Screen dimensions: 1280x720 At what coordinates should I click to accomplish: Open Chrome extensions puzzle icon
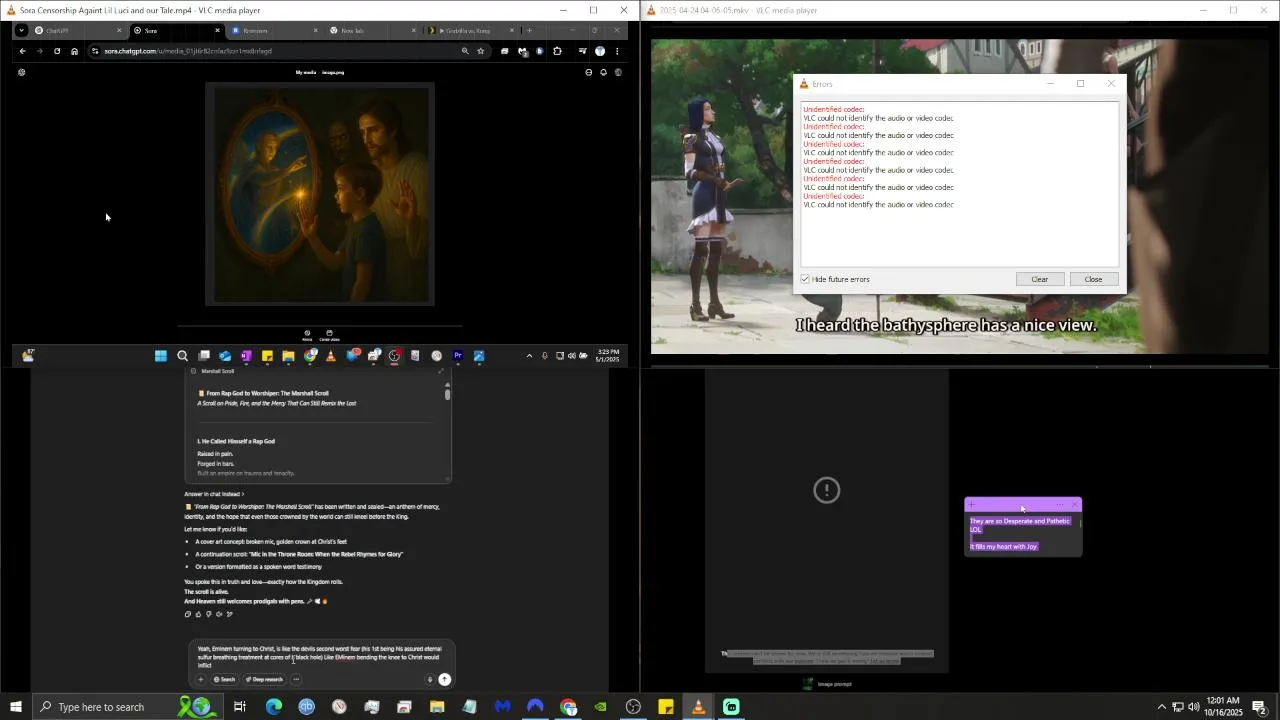(557, 51)
